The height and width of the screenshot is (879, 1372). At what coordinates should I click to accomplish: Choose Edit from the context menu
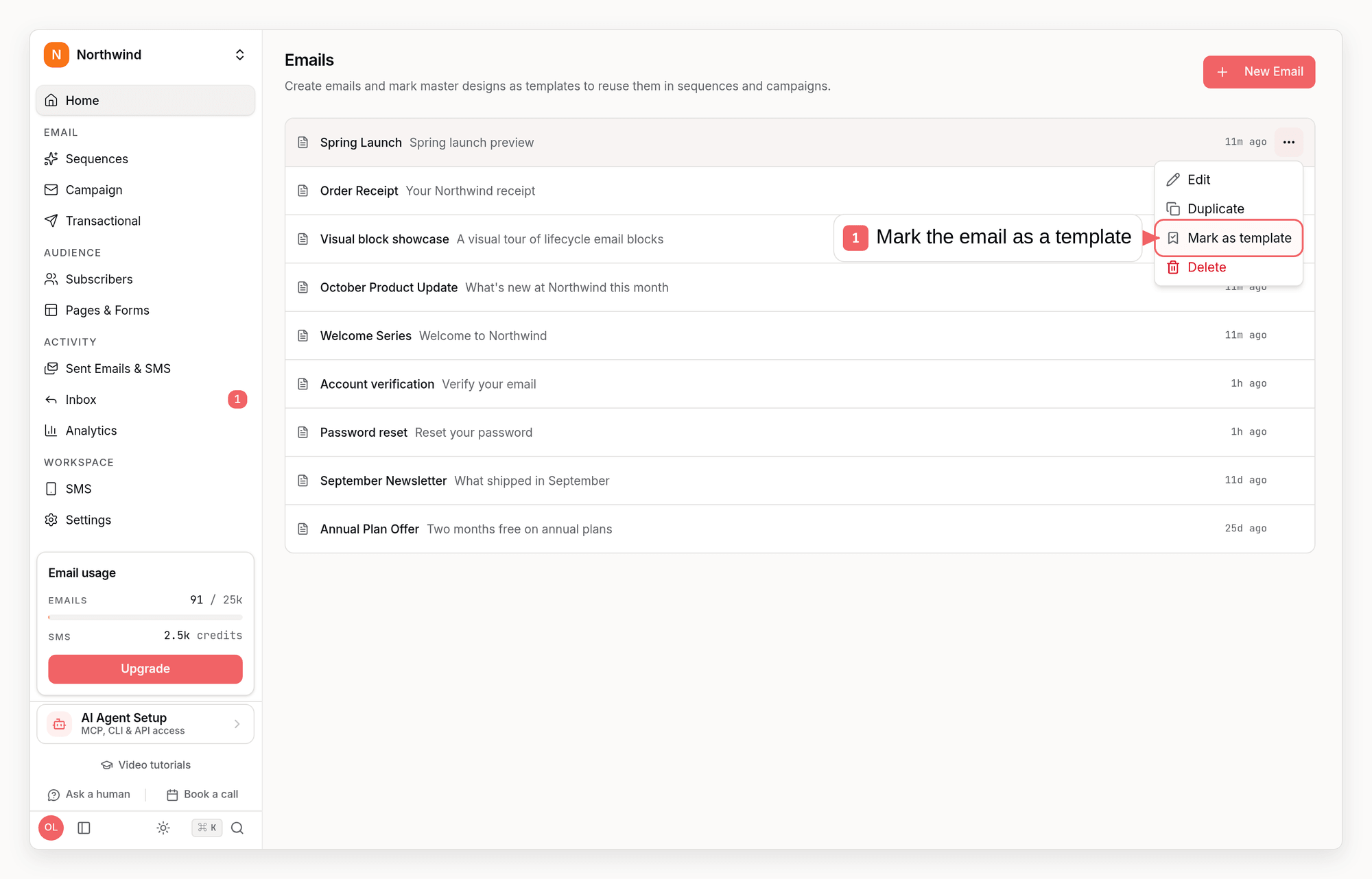1228,180
